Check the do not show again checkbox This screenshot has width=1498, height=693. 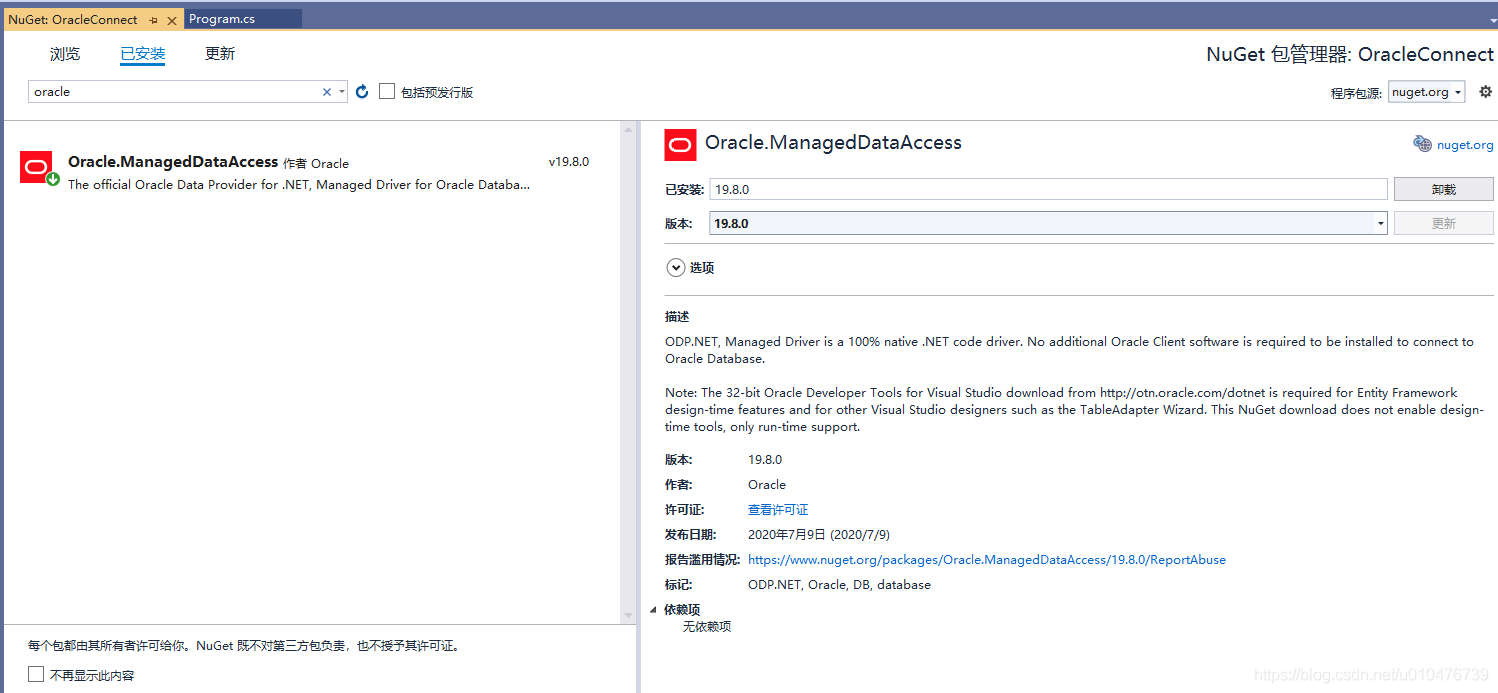click(x=36, y=674)
